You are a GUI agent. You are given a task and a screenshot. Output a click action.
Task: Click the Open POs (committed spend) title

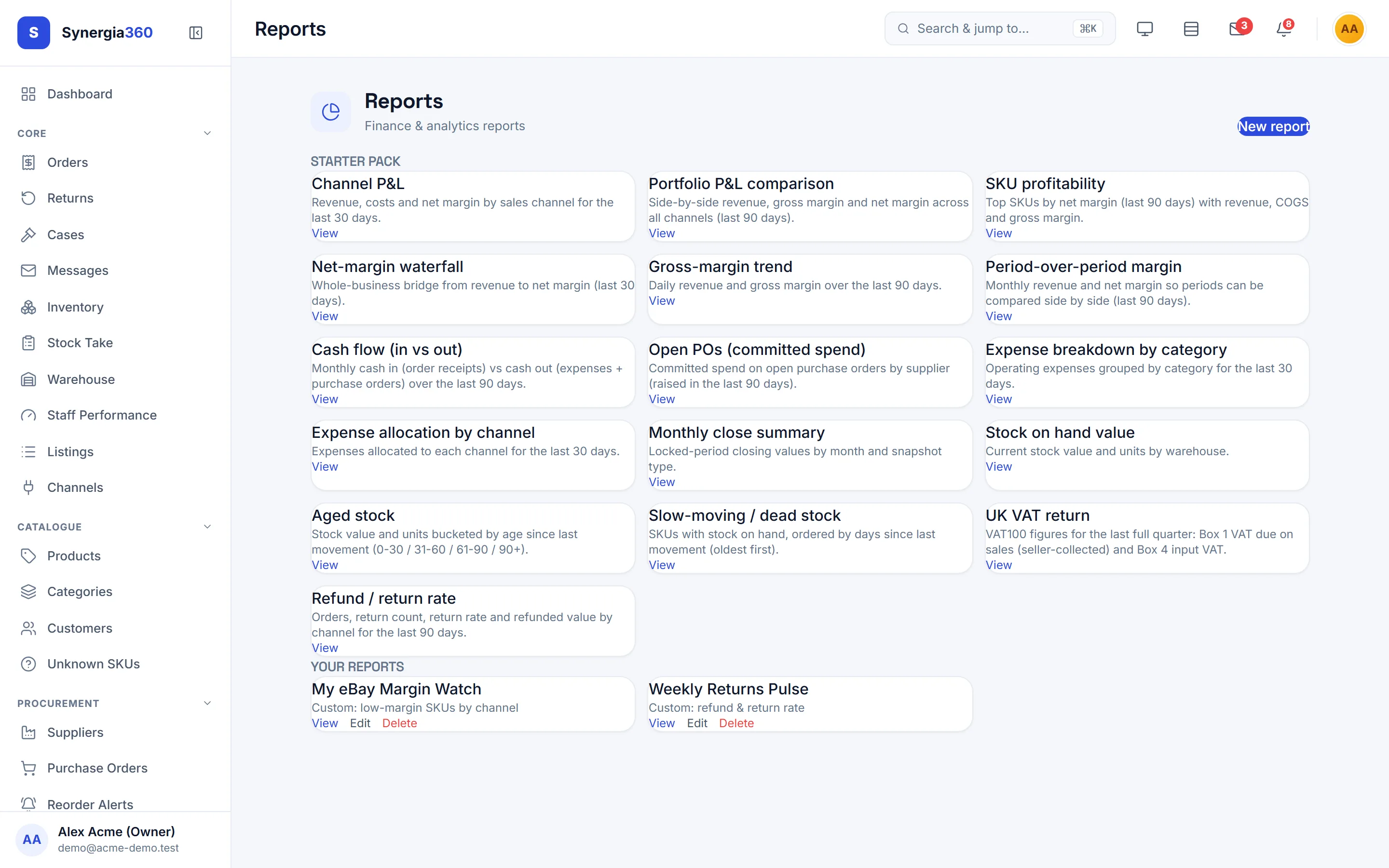pos(757,350)
